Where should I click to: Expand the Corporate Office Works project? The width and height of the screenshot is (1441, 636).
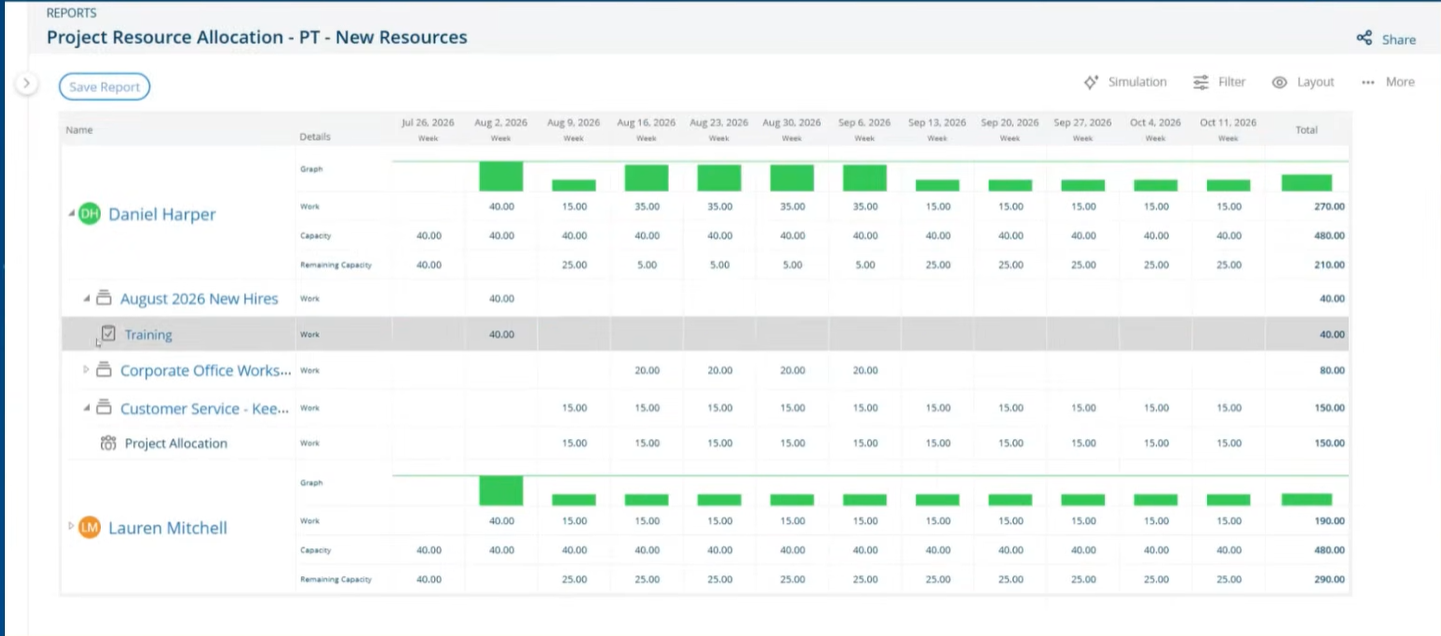click(x=86, y=370)
